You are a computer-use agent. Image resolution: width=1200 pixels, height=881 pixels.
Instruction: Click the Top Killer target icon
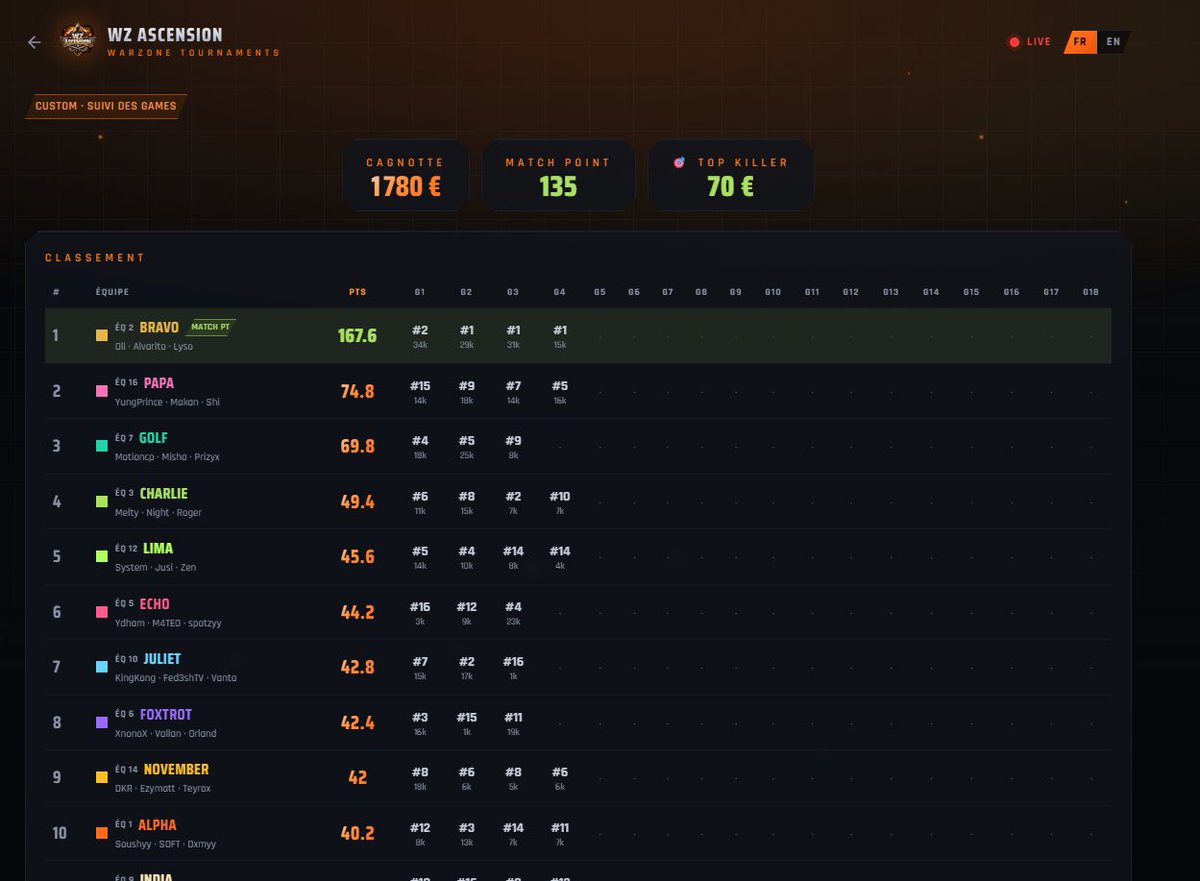tap(679, 162)
